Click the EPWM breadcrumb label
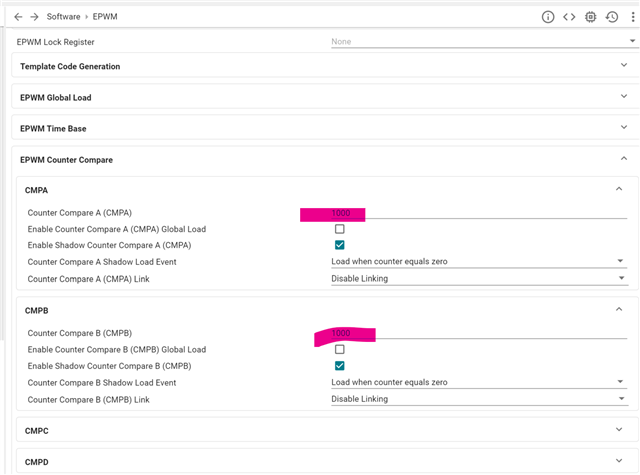Viewport: 640px width, 475px height. tap(105, 17)
